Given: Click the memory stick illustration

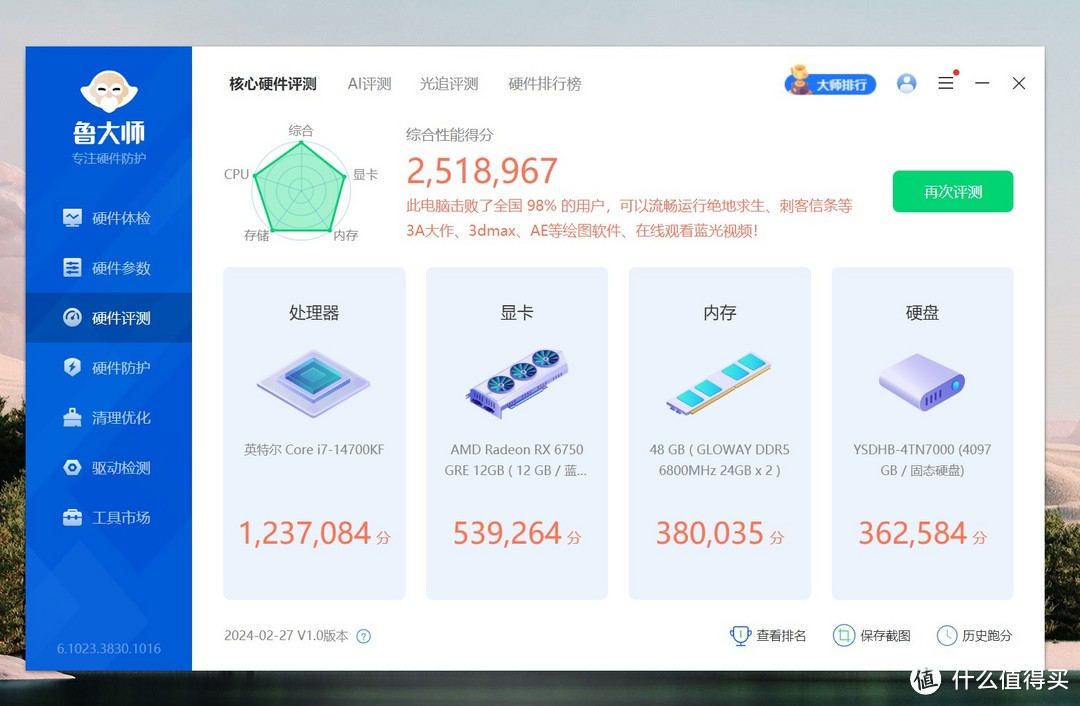Looking at the screenshot, I should [x=718, y=384].
